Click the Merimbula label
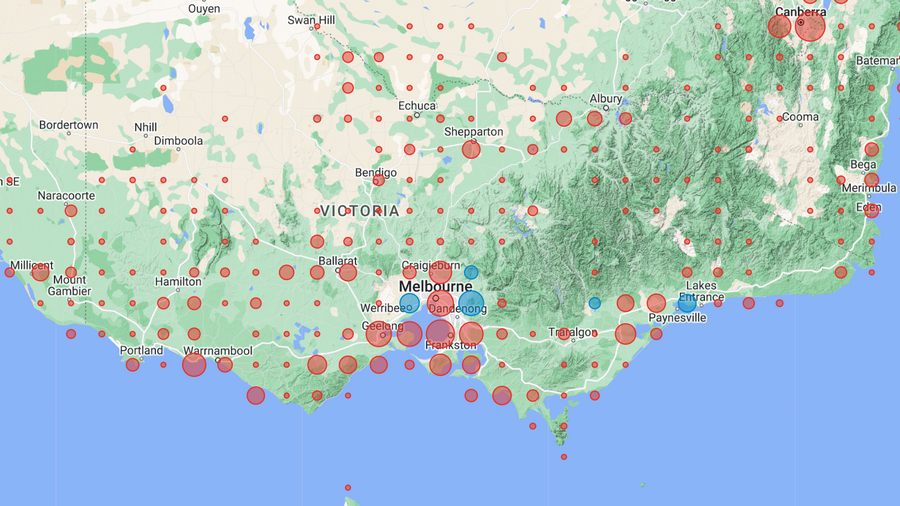The height and width of the screenshot is (506, 900). point(869,188)
